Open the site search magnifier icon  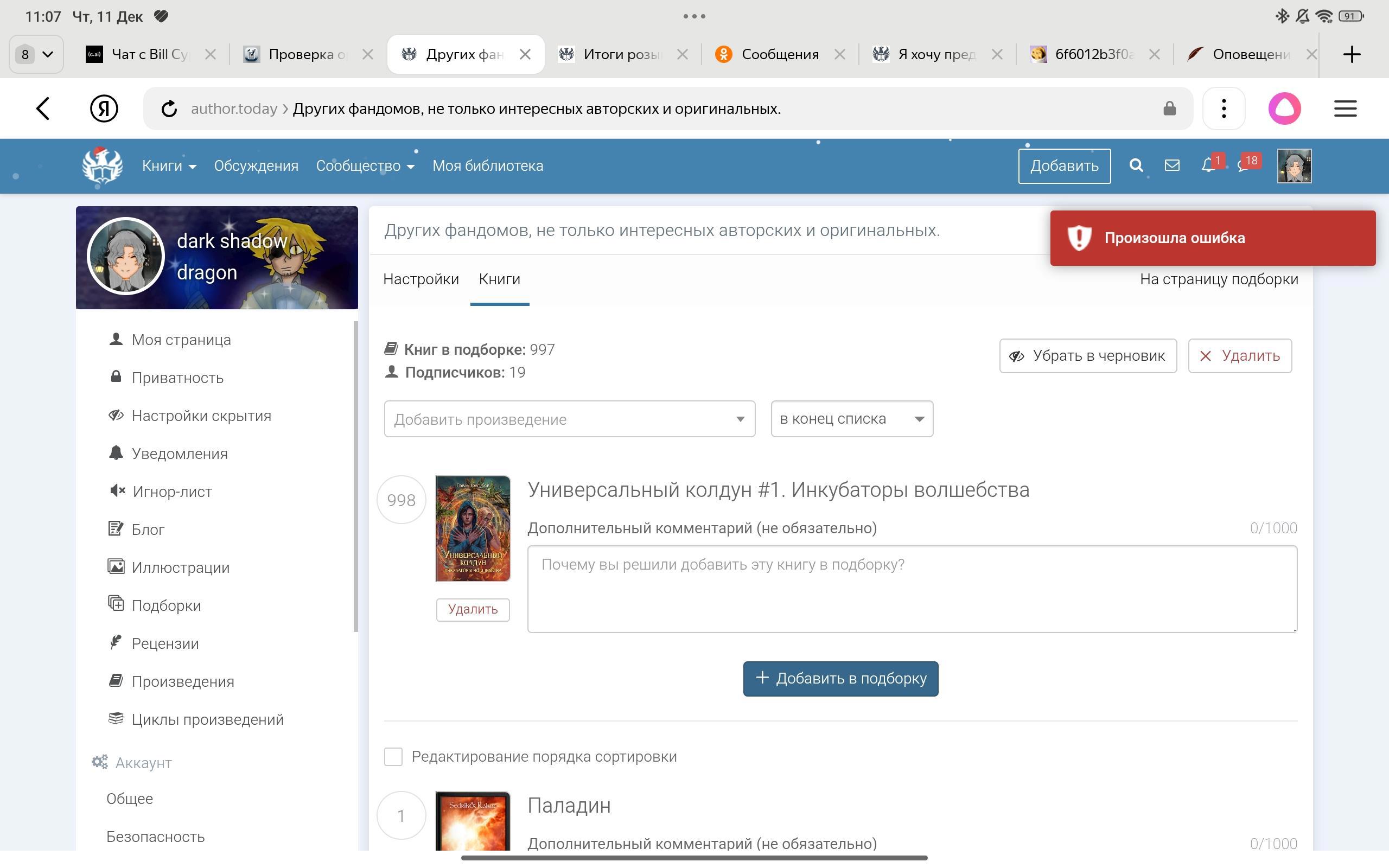1136,166
